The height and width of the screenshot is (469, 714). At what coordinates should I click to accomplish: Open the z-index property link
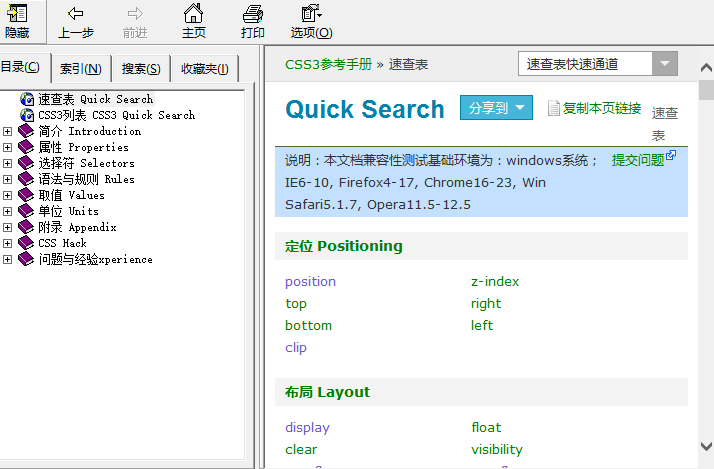point(495,282)
